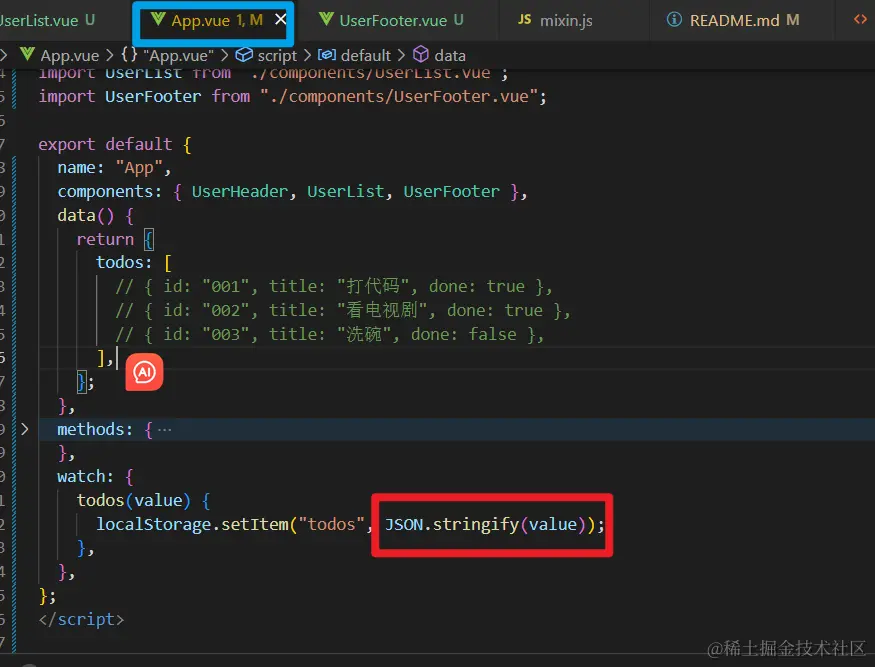The image size is (875, 667).
Task: Click the red AI assistant icon
Action: tap(144, 372)
